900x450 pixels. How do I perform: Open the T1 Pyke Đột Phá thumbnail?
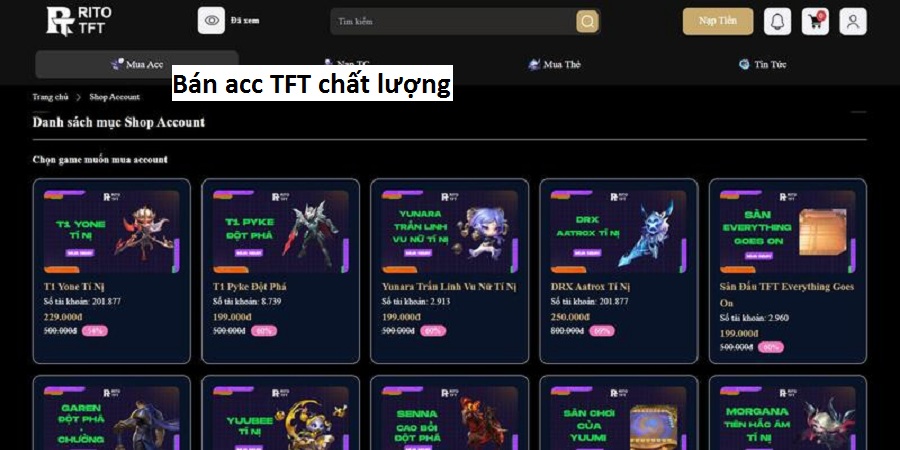[x=281, y=231]
